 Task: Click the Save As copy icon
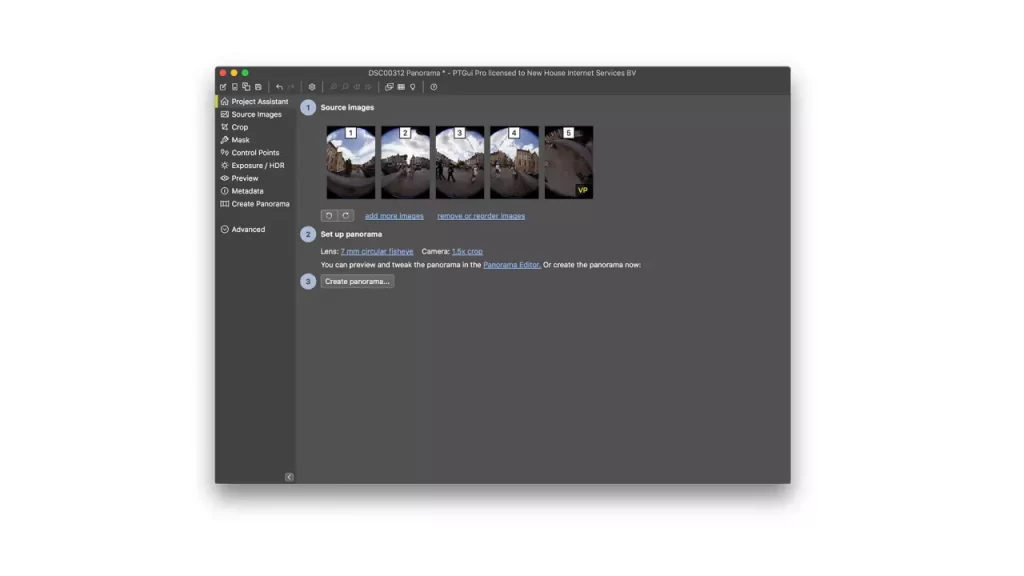tap(246, 87)
